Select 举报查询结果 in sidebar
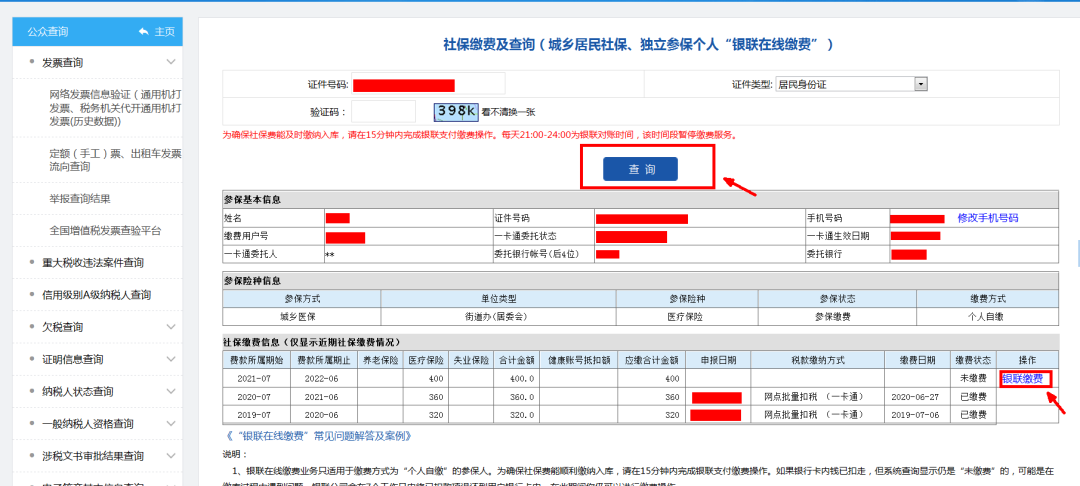 point(80,199)
